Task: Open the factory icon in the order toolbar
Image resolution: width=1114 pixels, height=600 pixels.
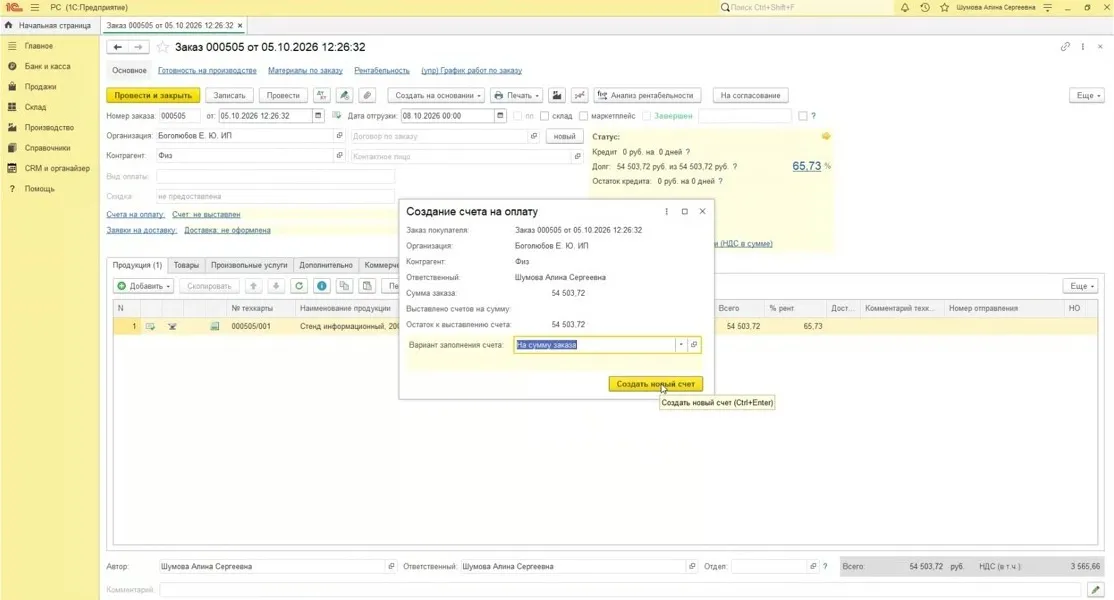Action: (557, 95)
